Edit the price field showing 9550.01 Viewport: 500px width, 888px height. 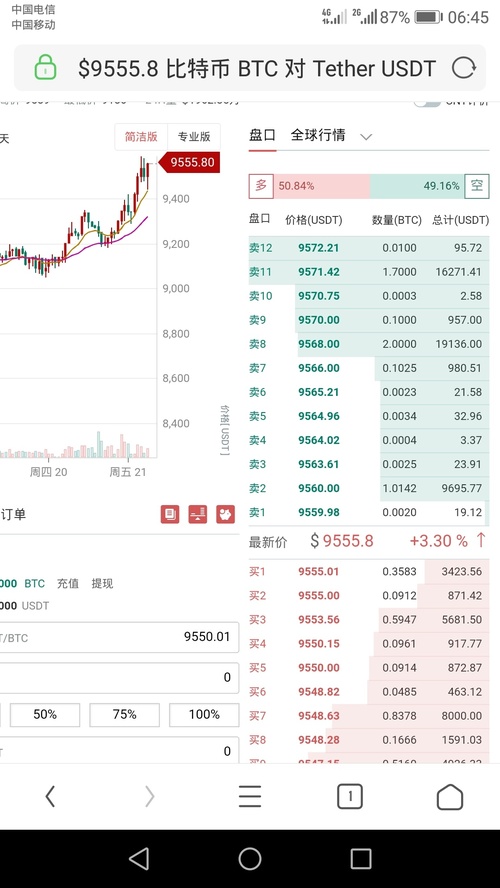point(119,637)
